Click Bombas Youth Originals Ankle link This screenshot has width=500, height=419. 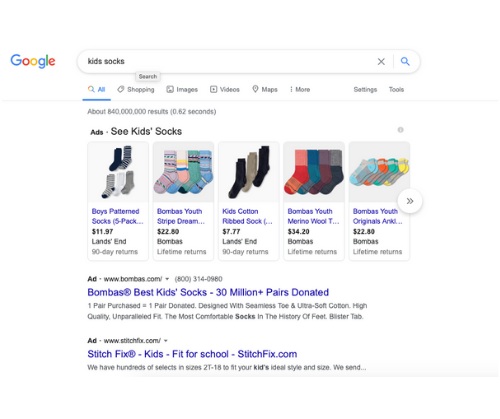pos(378,216)
